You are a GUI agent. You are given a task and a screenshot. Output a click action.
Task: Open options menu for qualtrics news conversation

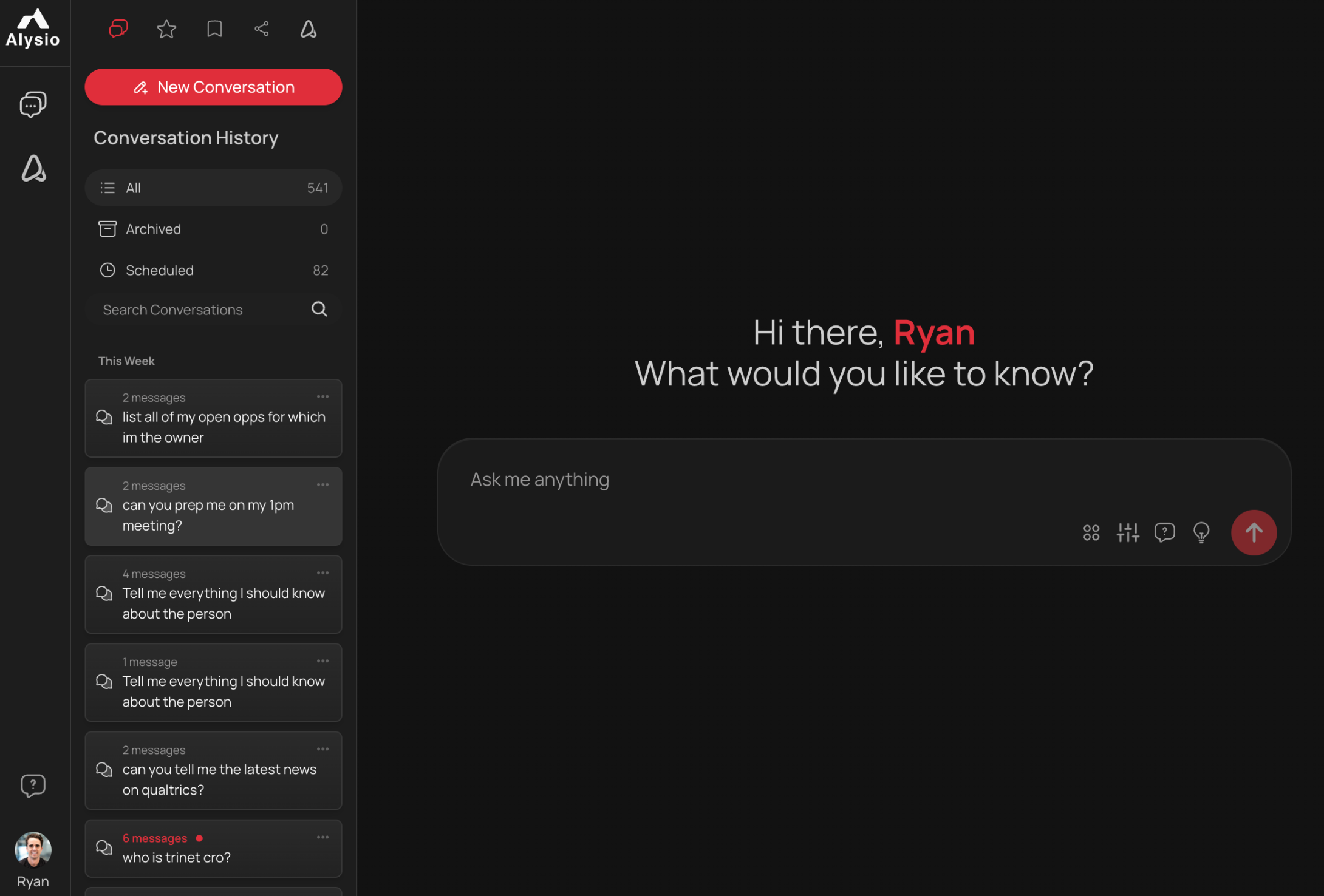[x=322, y=749]
